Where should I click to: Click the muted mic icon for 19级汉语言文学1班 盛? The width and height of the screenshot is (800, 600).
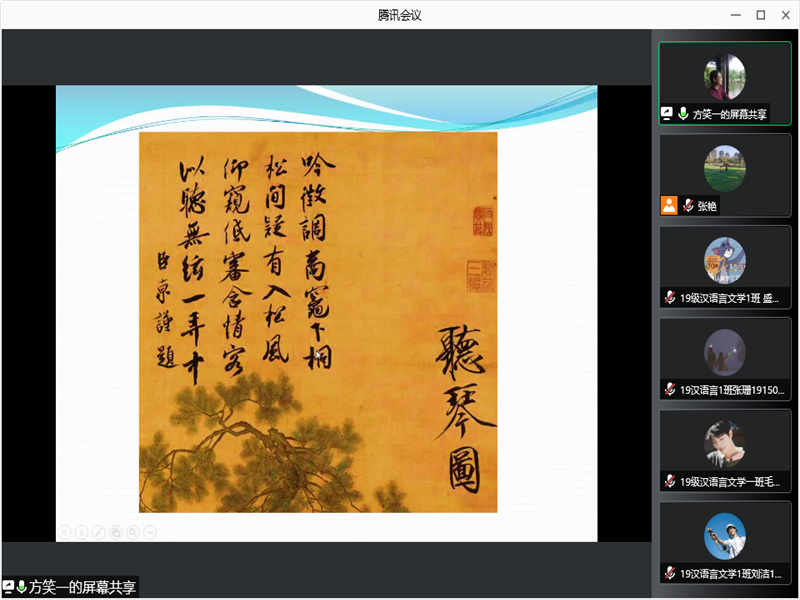pos(670,297)
